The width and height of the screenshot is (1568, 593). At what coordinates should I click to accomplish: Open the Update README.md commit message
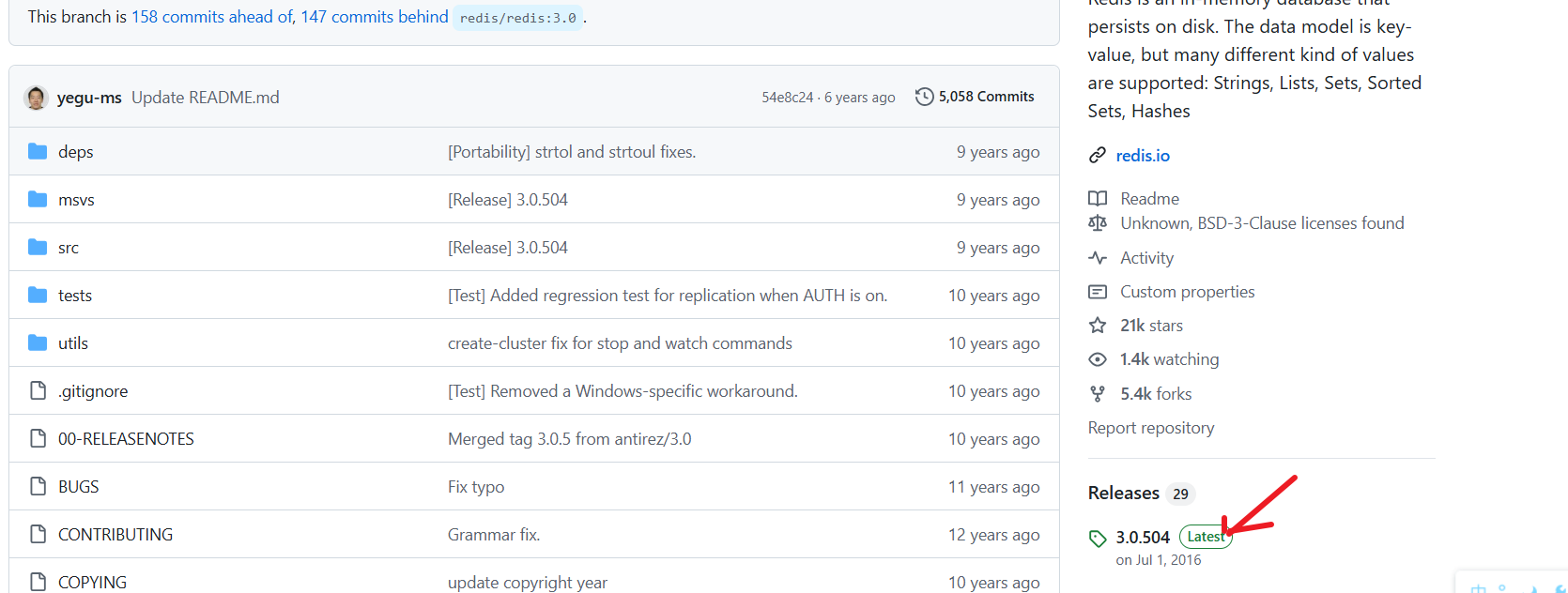(x=206, y=98)
